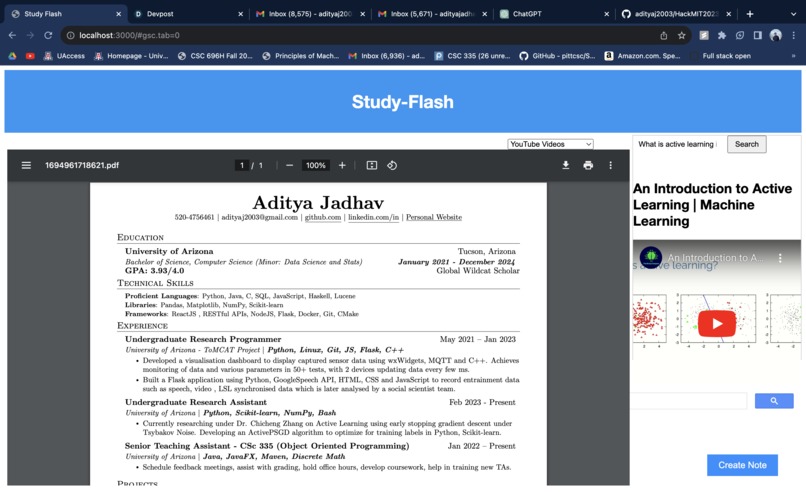Click the search query field 'What is active learning'
This screenshot has width=806, height=504.
click(677, 144)
